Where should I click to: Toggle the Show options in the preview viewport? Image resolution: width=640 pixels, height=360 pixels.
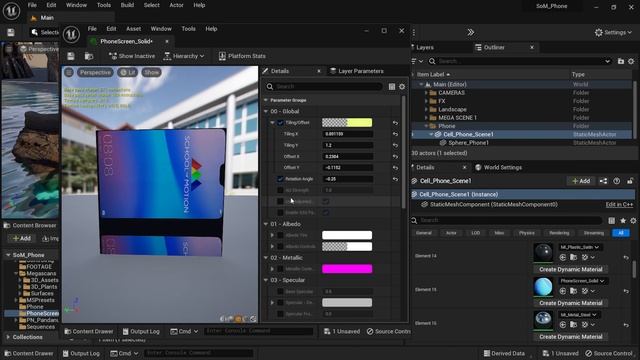click(x=151, y=72)
